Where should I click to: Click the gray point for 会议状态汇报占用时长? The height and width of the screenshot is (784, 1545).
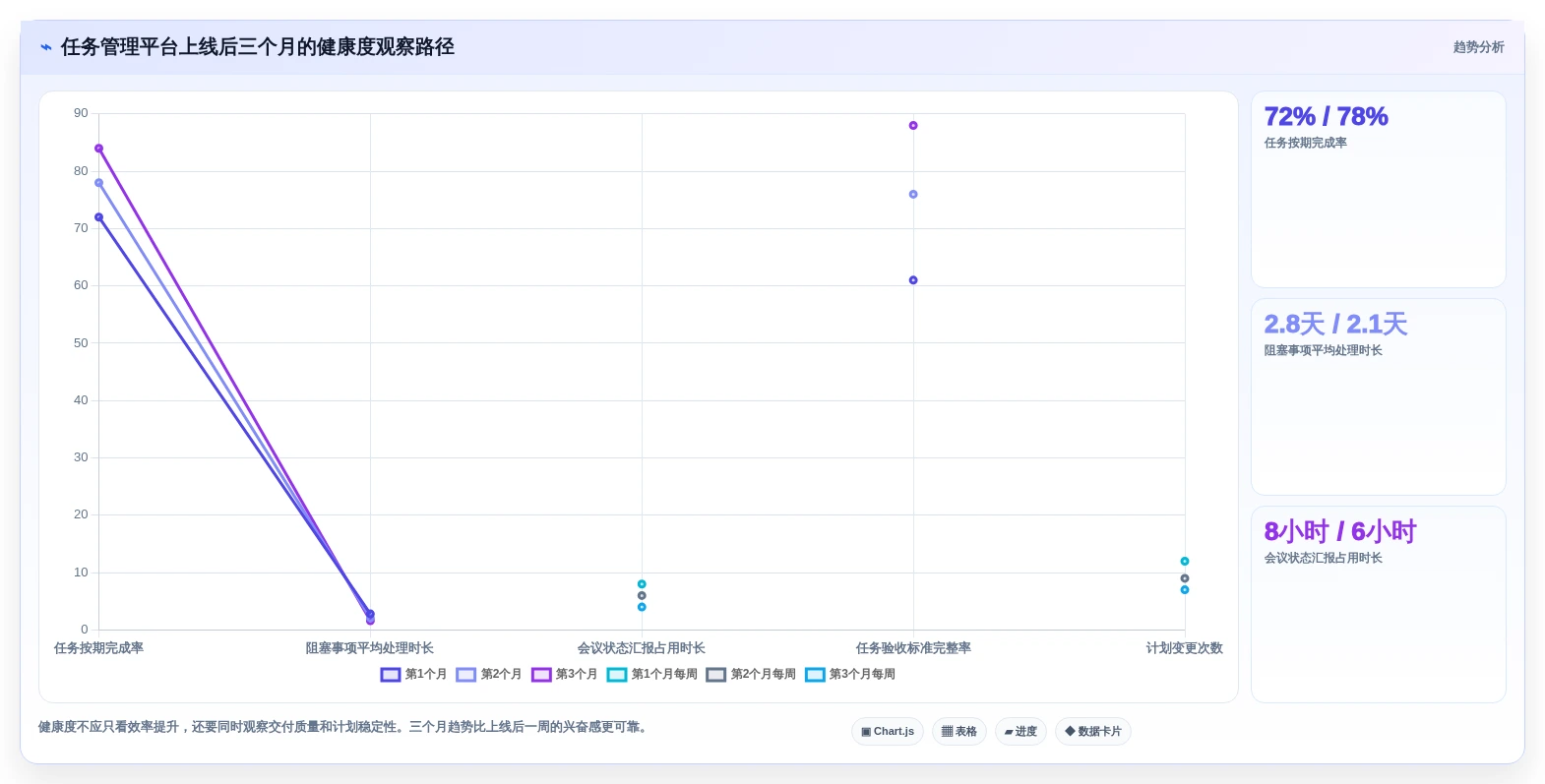click(x=642, y=596)
